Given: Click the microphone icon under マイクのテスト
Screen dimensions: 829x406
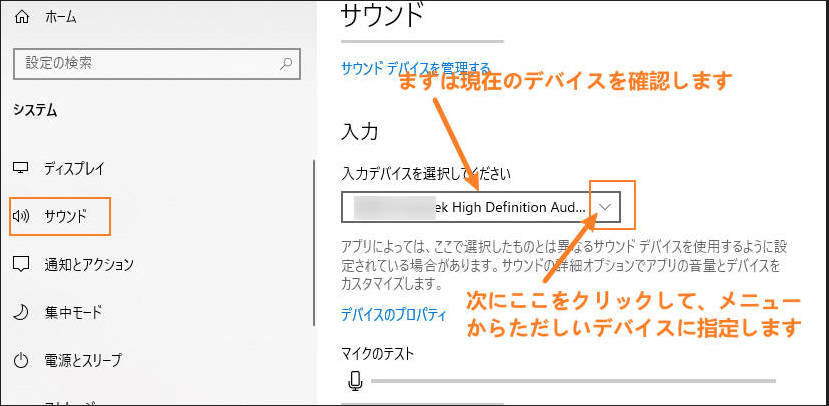Looking at the screenshot, I should point(356,381).
